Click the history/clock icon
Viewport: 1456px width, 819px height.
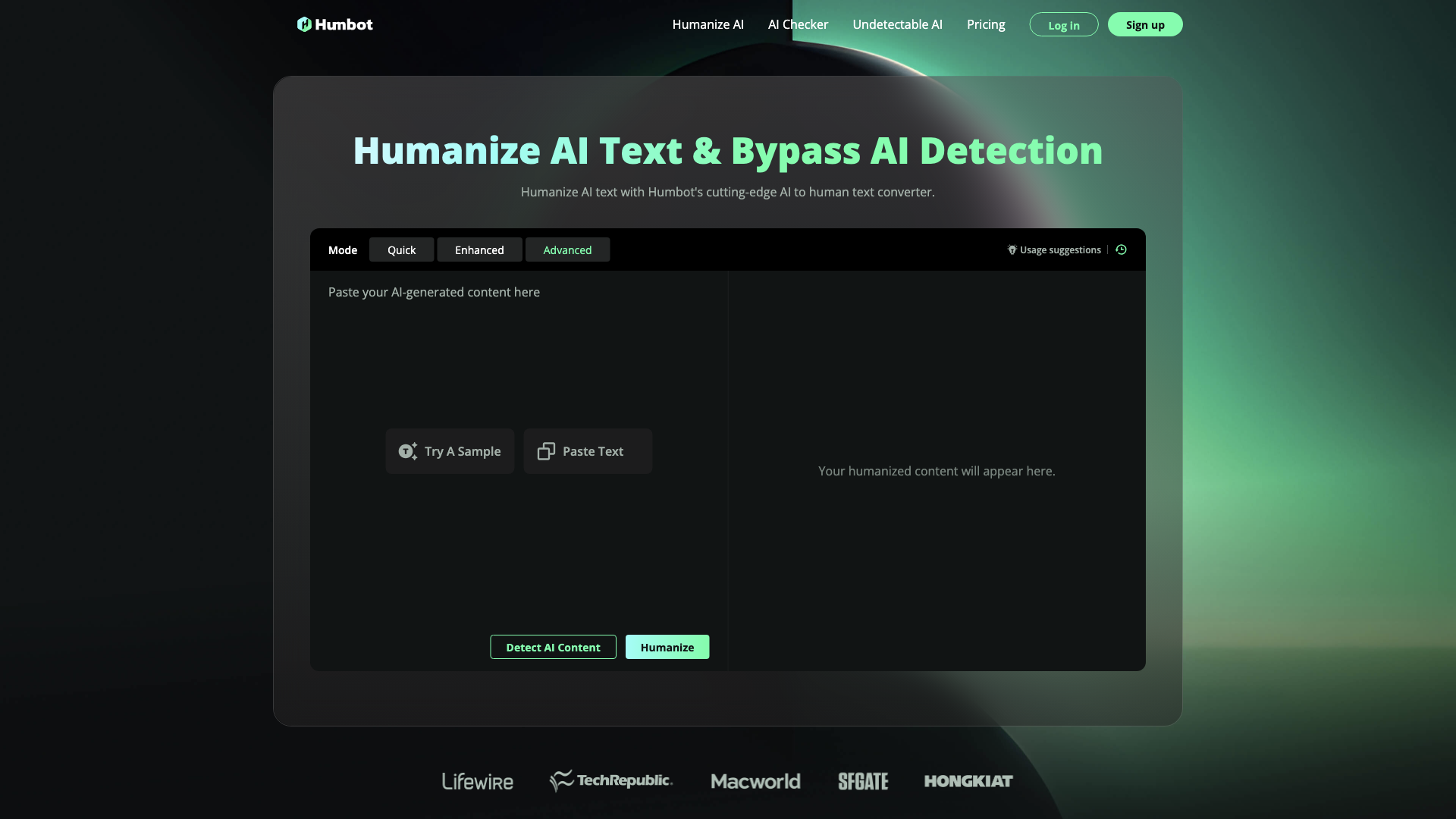tap(1121, 249)
